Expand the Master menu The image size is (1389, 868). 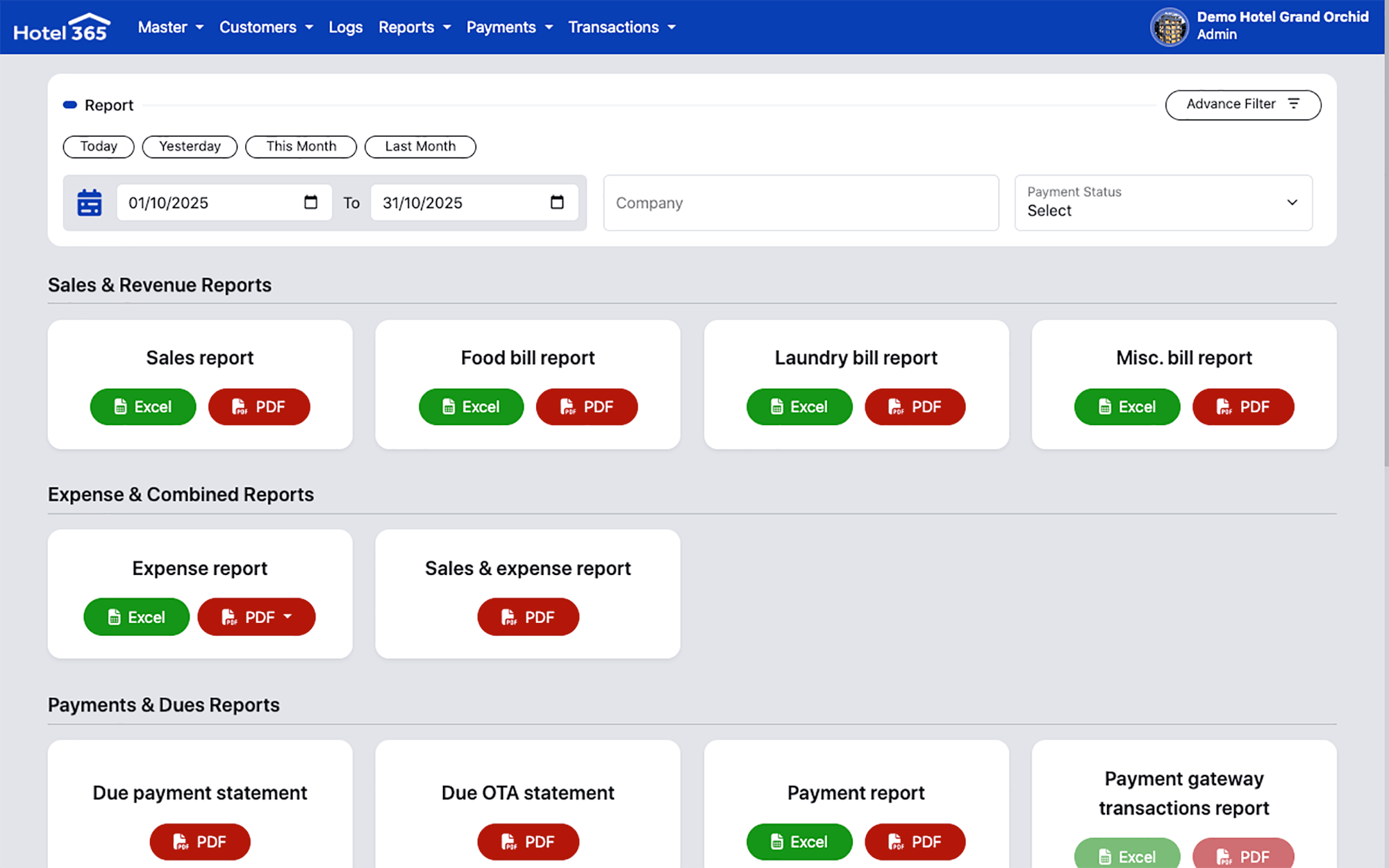tap(170, 27)
